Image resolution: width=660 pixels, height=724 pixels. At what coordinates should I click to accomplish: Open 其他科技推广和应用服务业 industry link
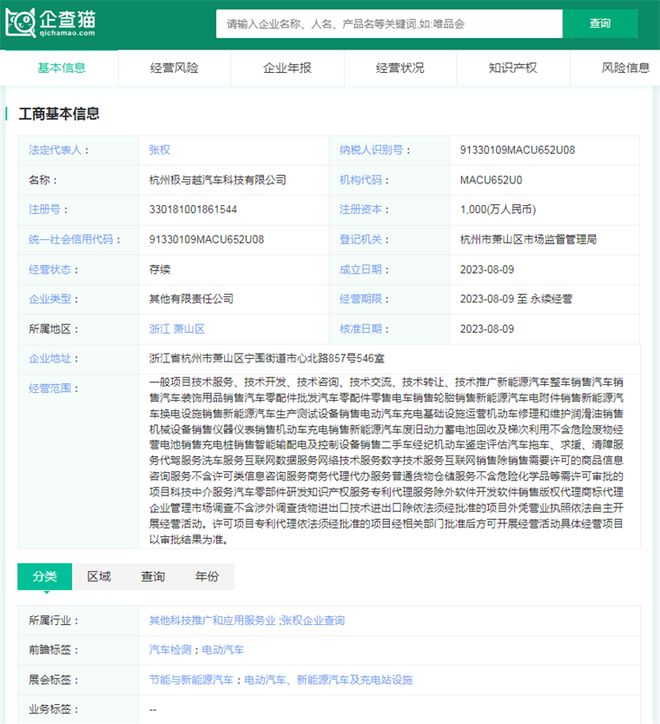click(x=212, y=621)
